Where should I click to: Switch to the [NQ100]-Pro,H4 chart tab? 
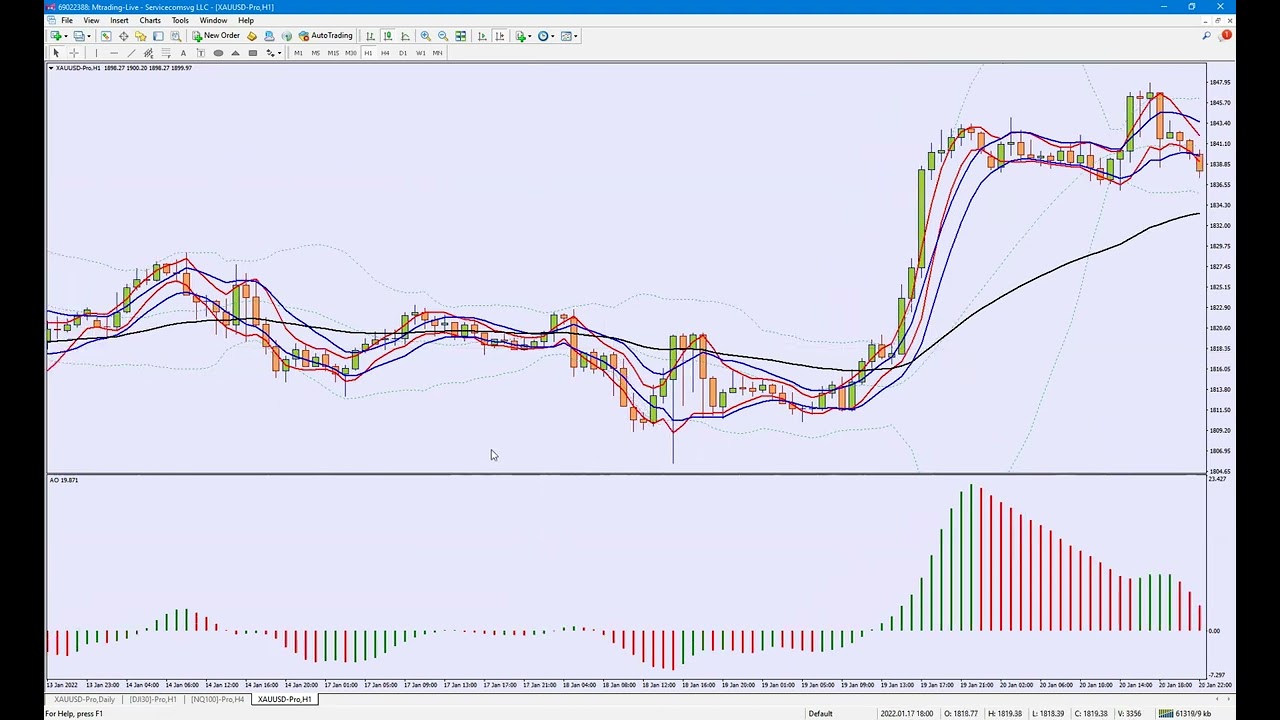(217, 699)
